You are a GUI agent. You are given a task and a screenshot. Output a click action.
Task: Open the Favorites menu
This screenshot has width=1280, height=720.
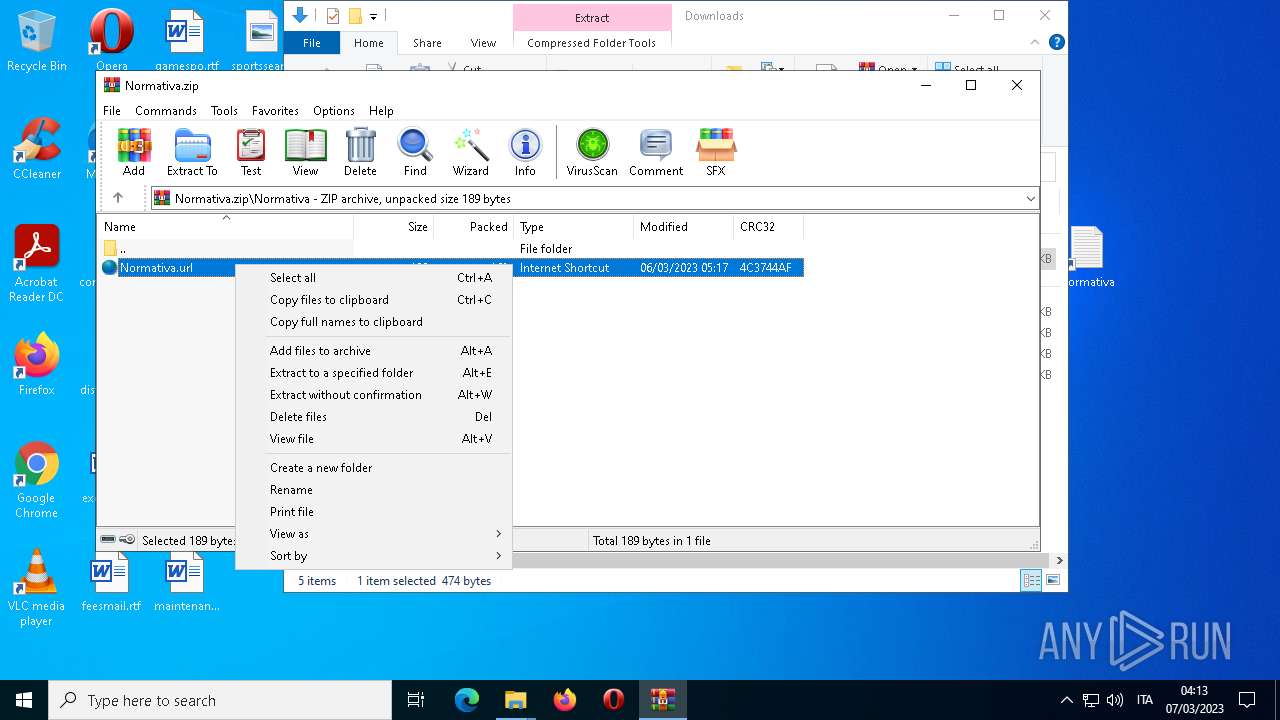[275, 111]
